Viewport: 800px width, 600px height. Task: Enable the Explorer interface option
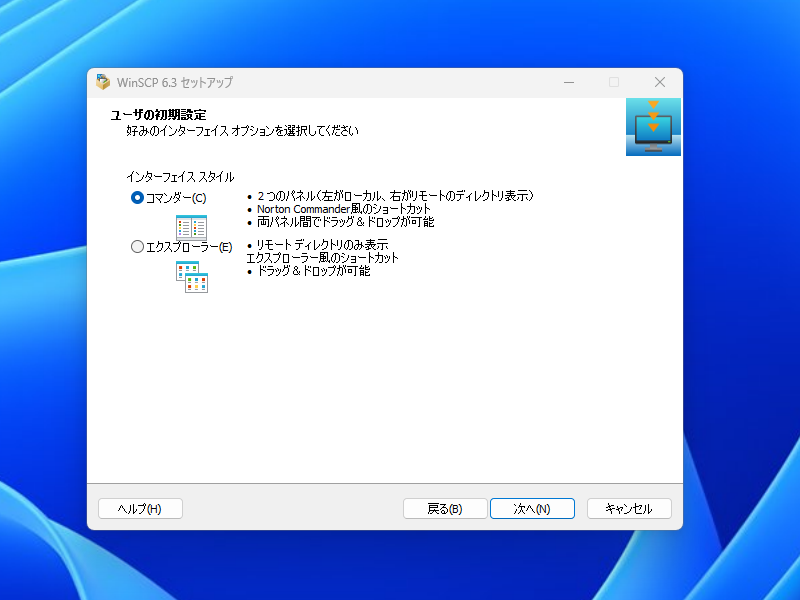click(137, 245)
